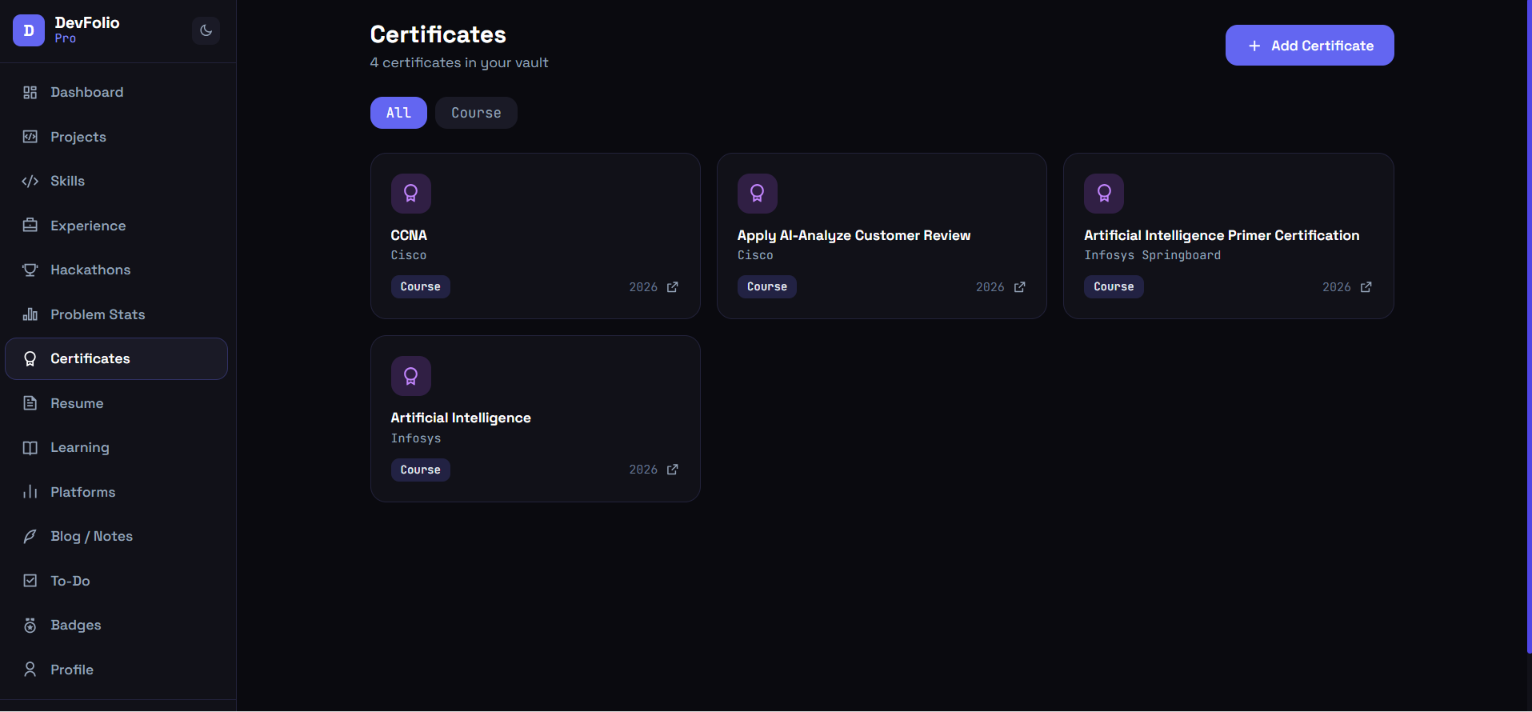Open external link icon on CCNA card
This screenshot has height=712, width=1532.
point(673,287)
